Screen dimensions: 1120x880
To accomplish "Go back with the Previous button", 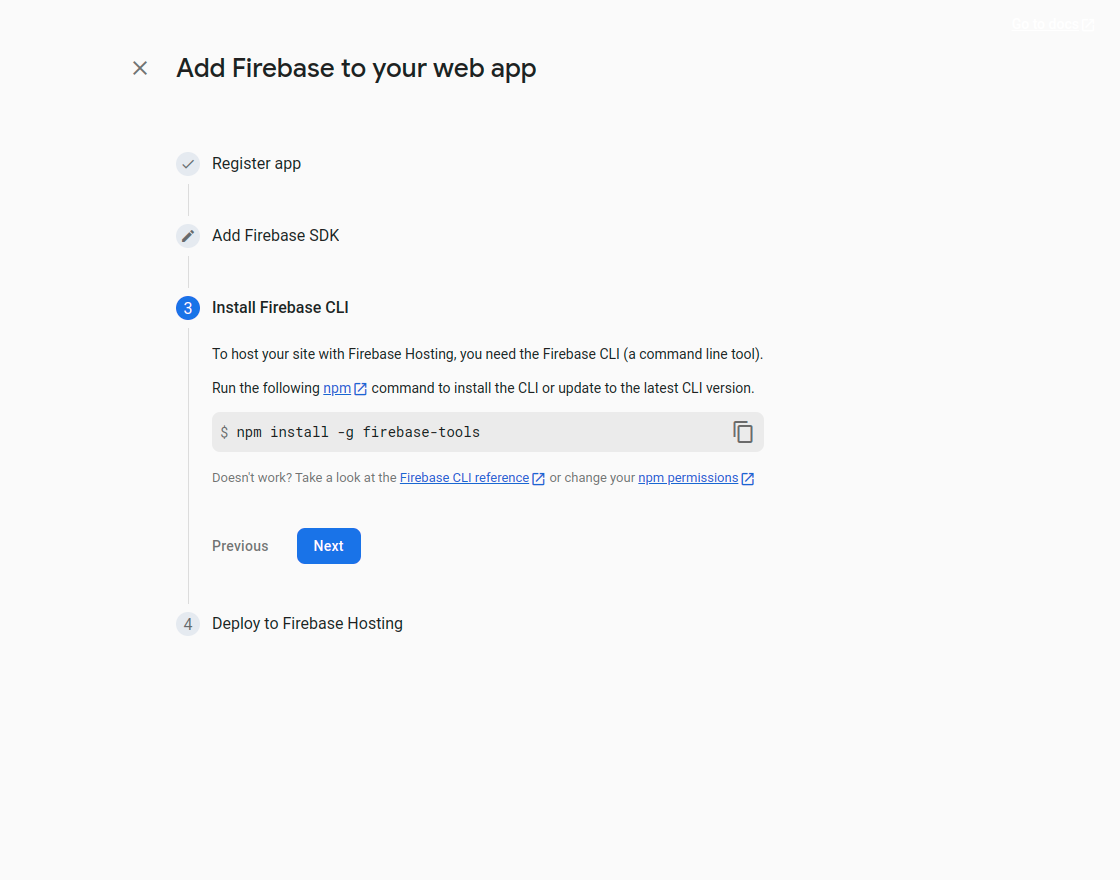I will pyautogui.click(x=240, y=546).
